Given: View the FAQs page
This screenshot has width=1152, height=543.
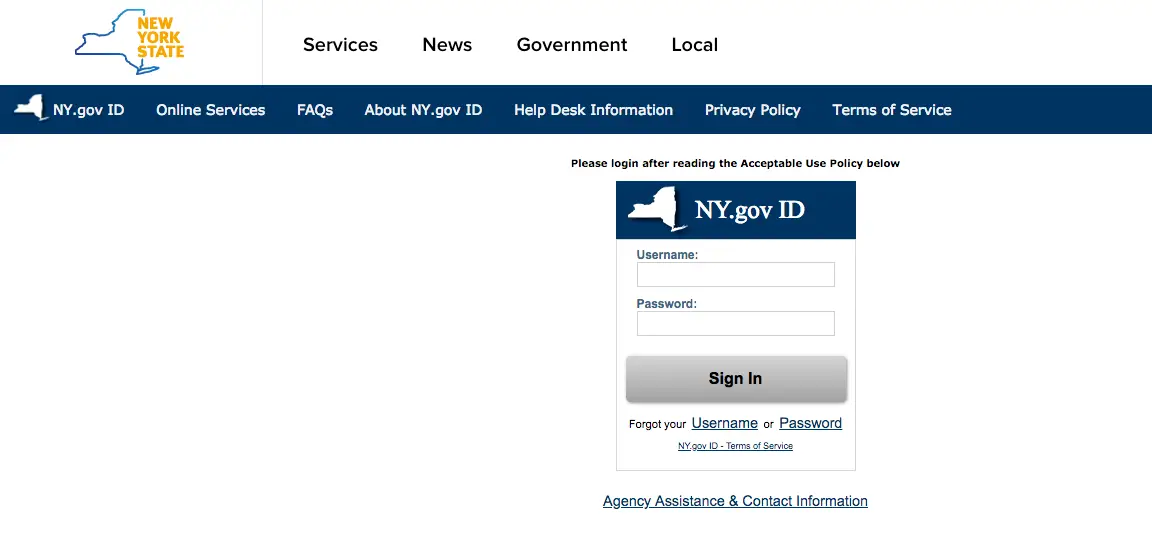Looking at the screenshot, I should (315, 110).
